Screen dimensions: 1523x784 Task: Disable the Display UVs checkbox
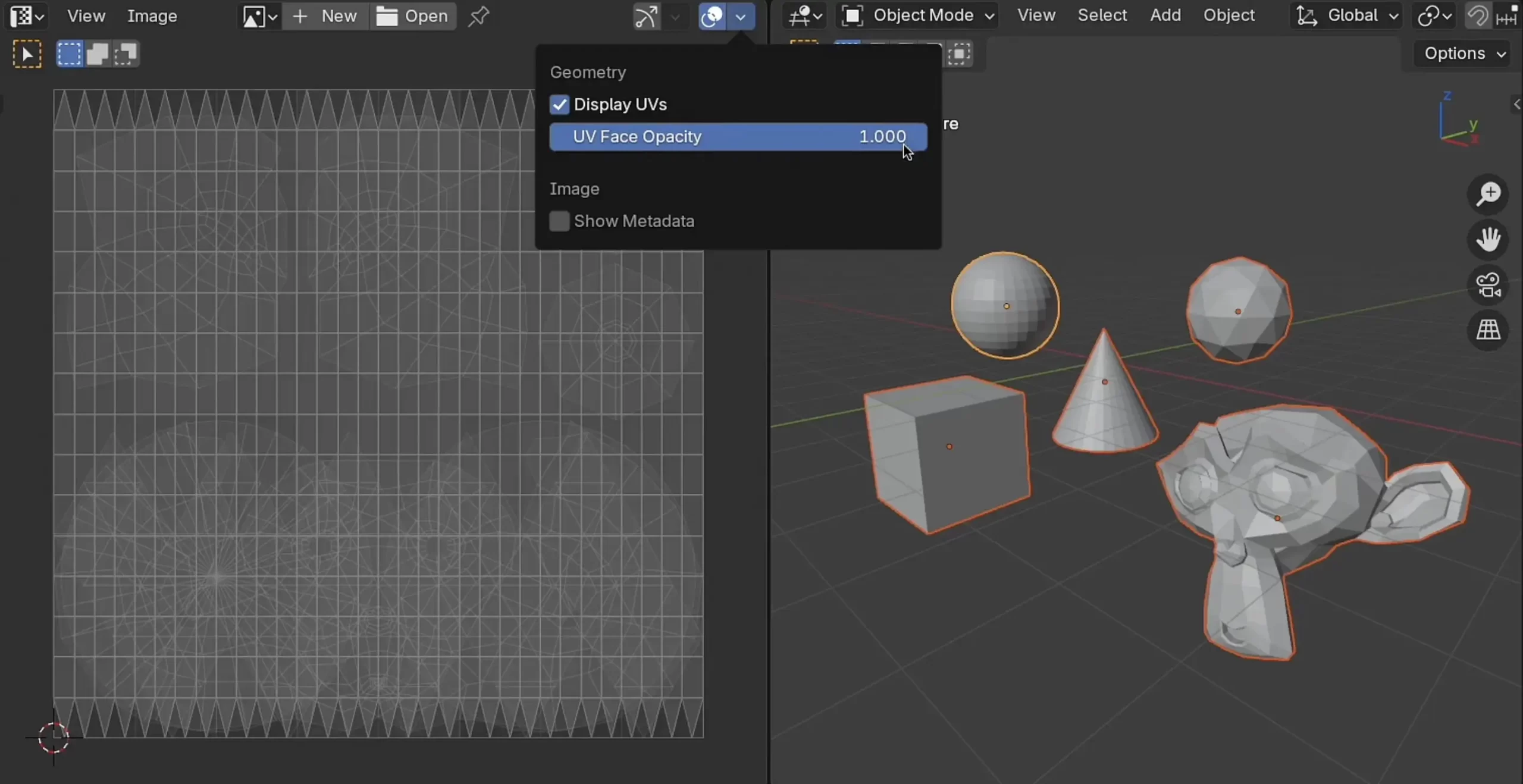coord(558,105)
